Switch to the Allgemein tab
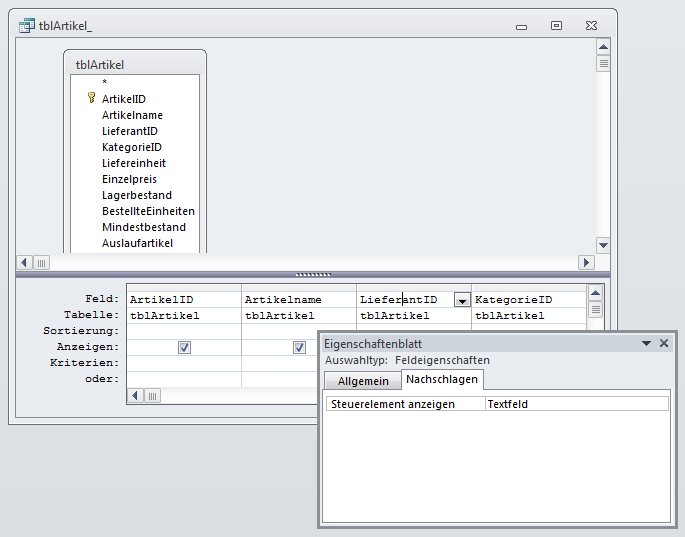 (363, 381)
